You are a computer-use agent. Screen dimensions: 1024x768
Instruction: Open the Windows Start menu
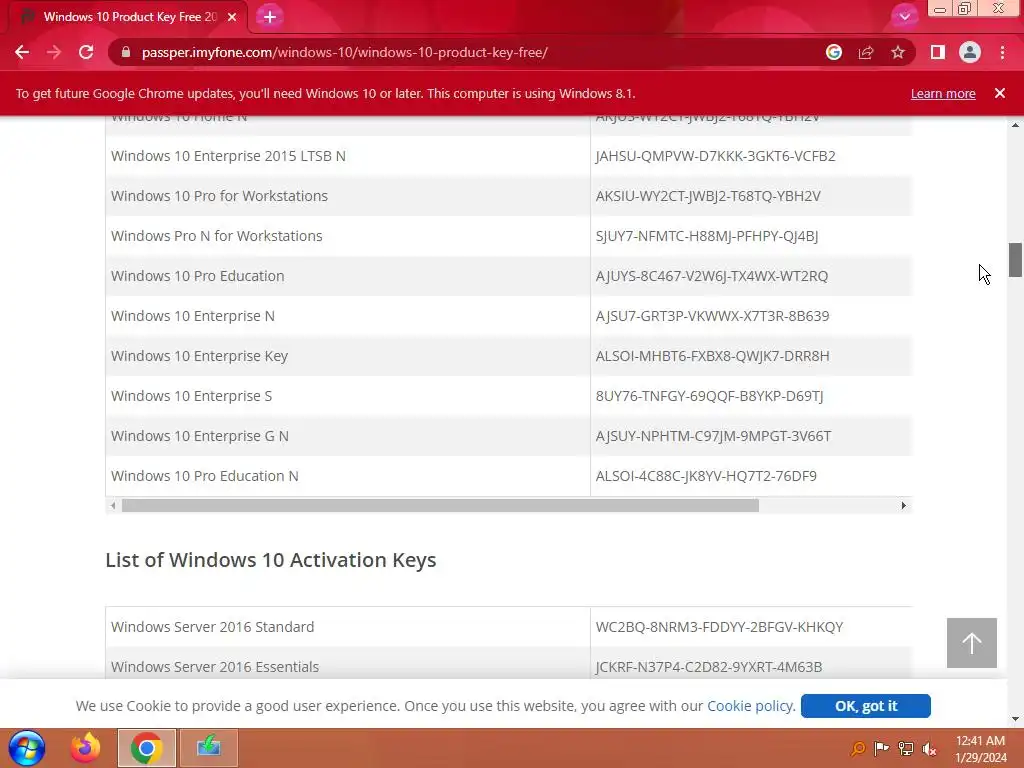26,748
